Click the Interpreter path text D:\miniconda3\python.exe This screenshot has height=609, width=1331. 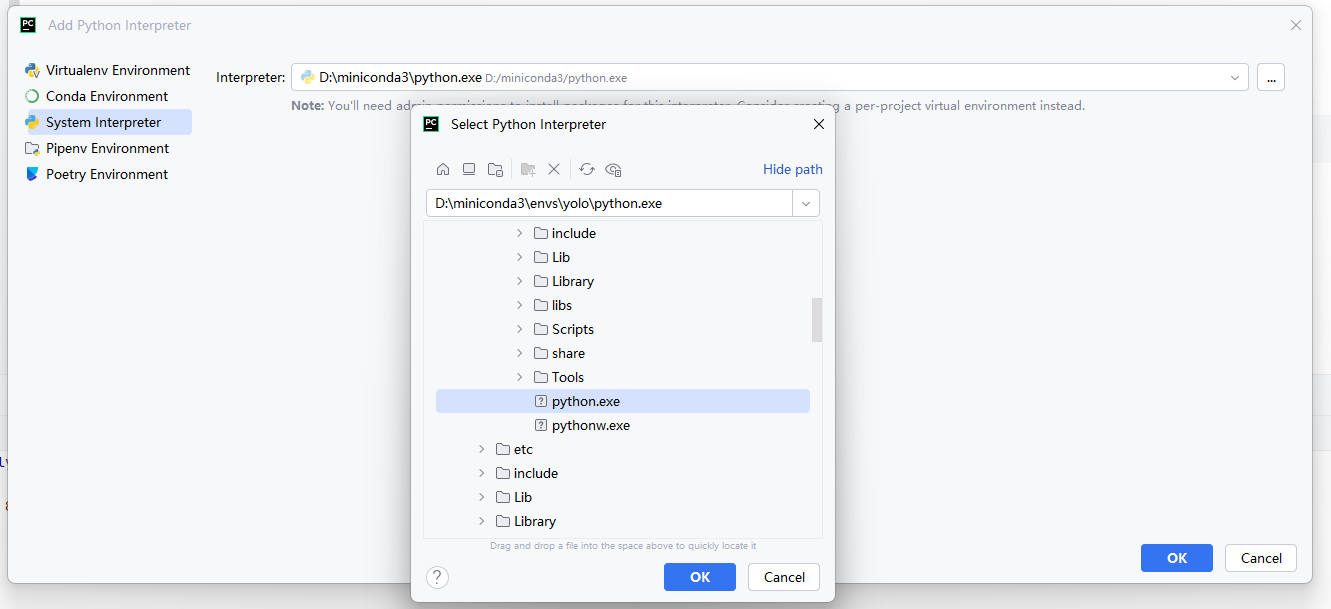click(x=400, y=77)
